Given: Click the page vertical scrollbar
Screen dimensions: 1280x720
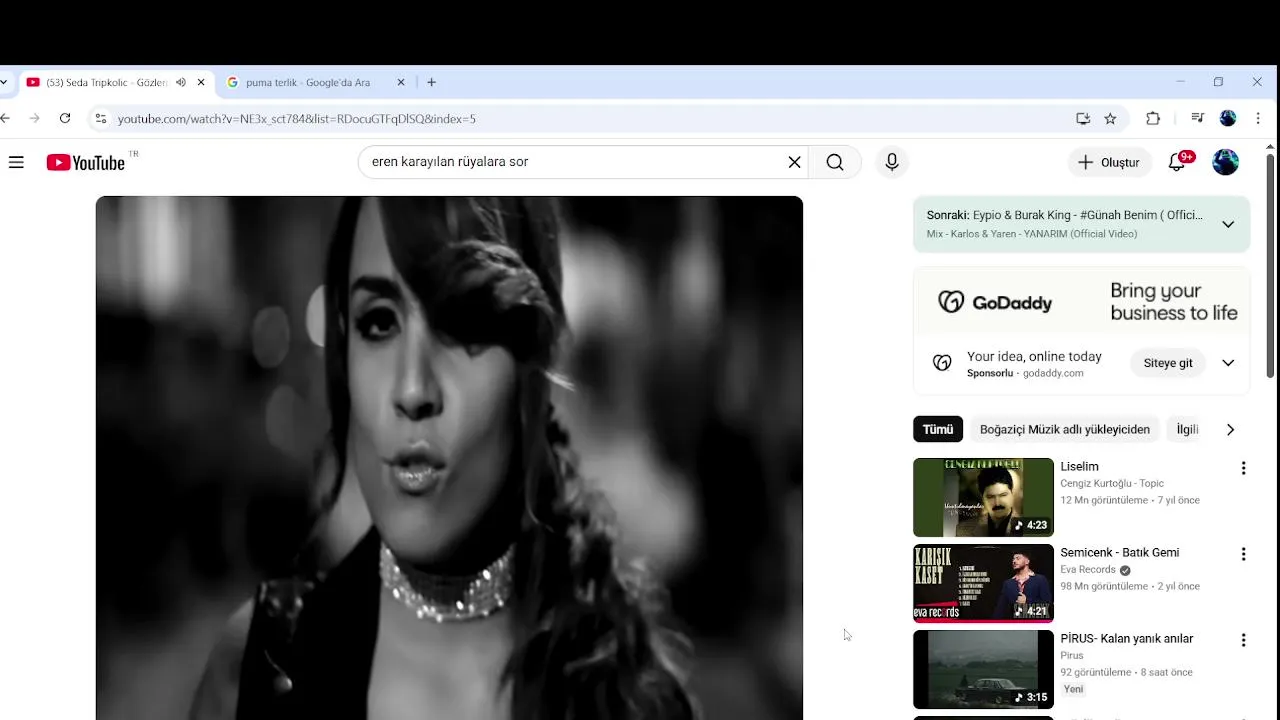Looking at the screenshot, I should (1271, 265).
